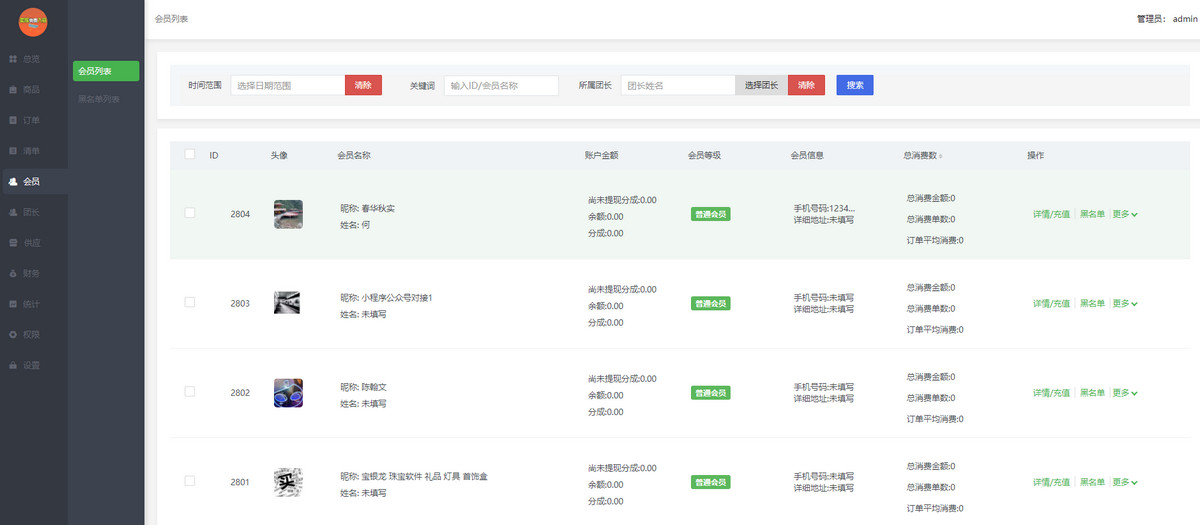Click the blue 搜索 search button
1200x525 pixels.
click(855, 85)
